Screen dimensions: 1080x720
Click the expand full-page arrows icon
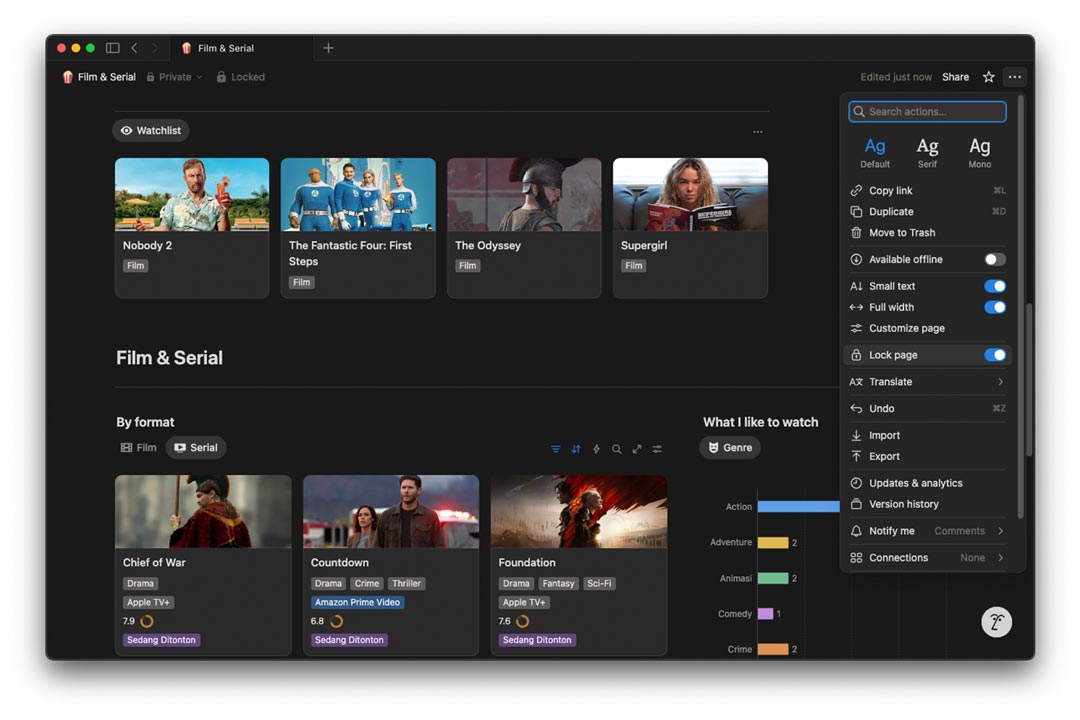(x=637, y=449)
